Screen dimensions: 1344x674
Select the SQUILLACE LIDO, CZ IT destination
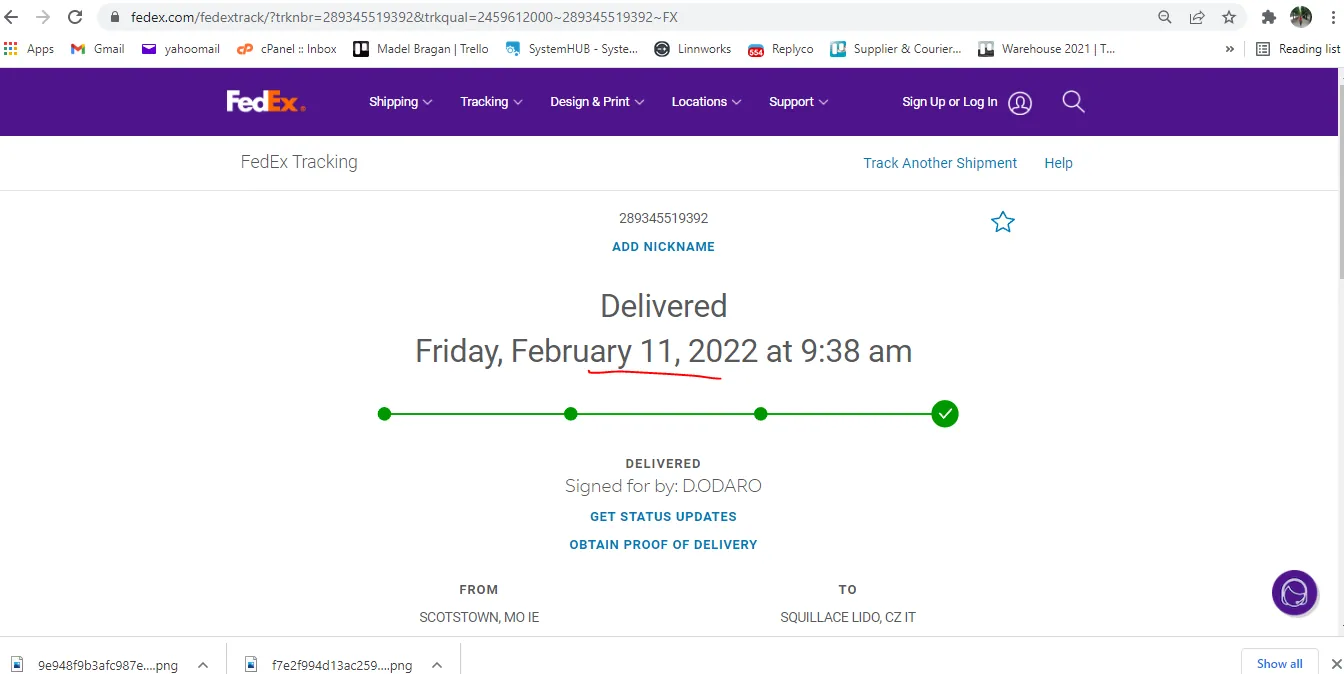click(x=848, y=617)
